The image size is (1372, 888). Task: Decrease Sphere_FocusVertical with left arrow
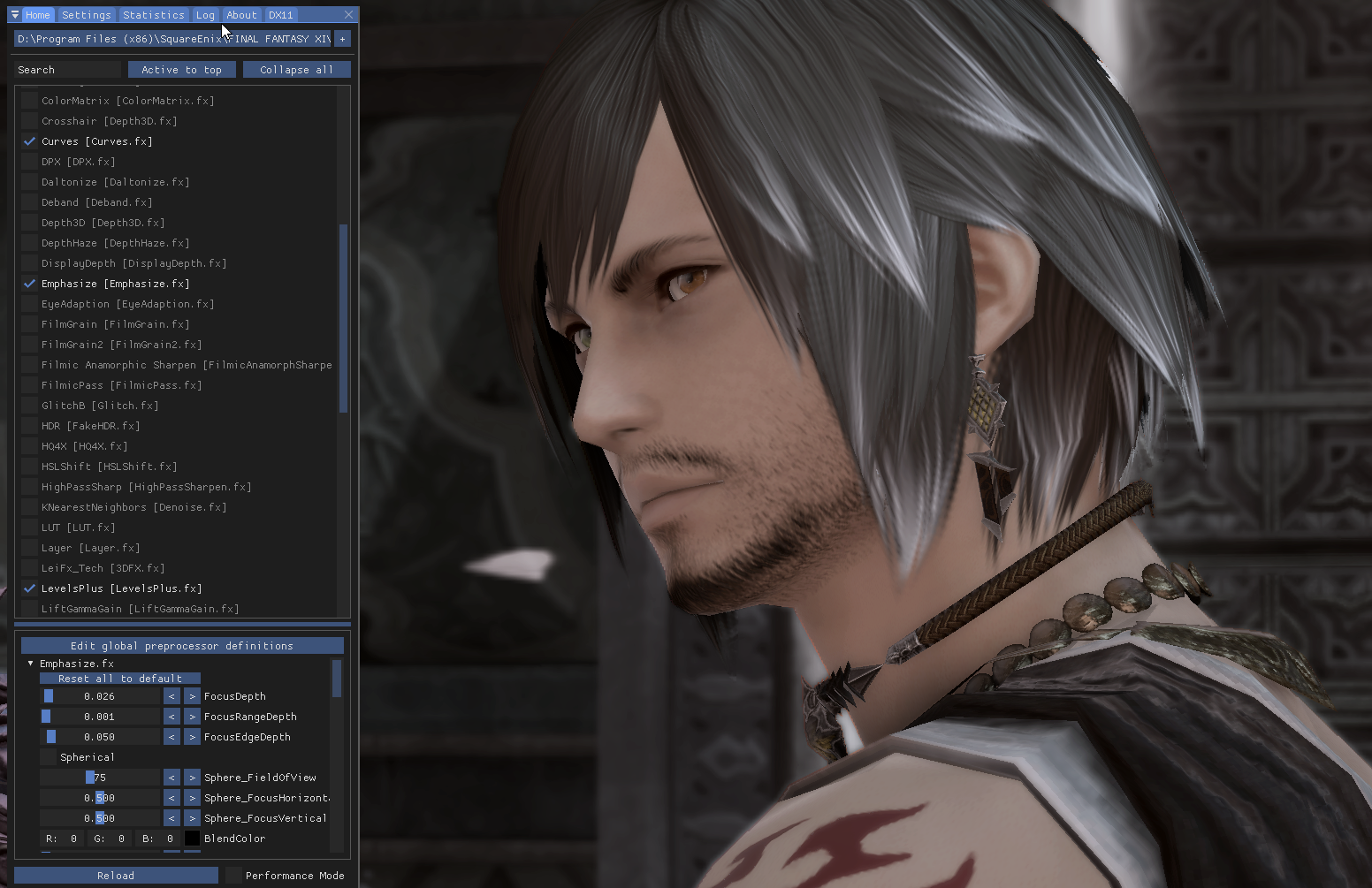pos(171,818)
